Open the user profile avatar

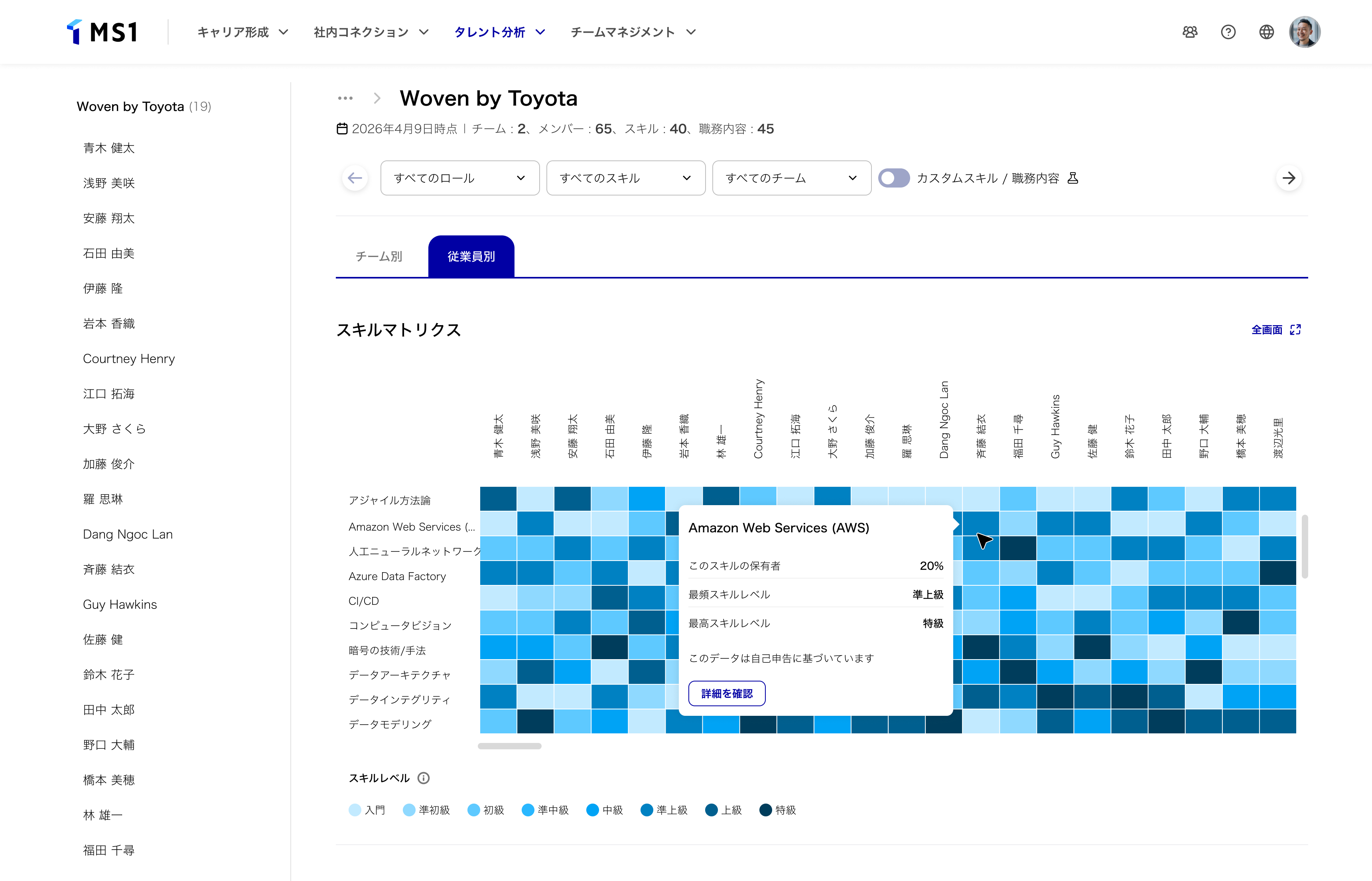[1305, 32]
